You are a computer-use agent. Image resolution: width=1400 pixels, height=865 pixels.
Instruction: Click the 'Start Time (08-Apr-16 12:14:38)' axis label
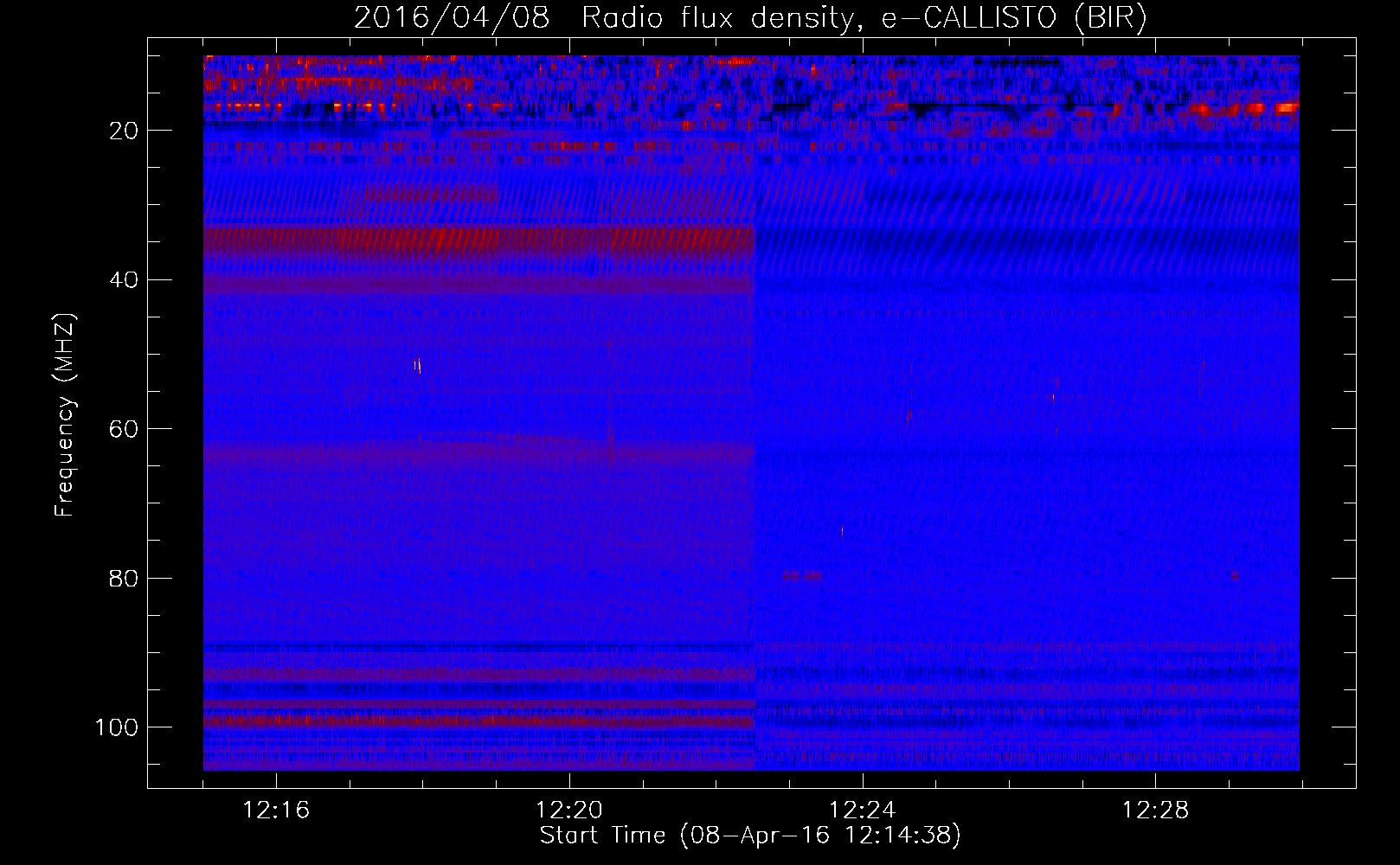750,836
